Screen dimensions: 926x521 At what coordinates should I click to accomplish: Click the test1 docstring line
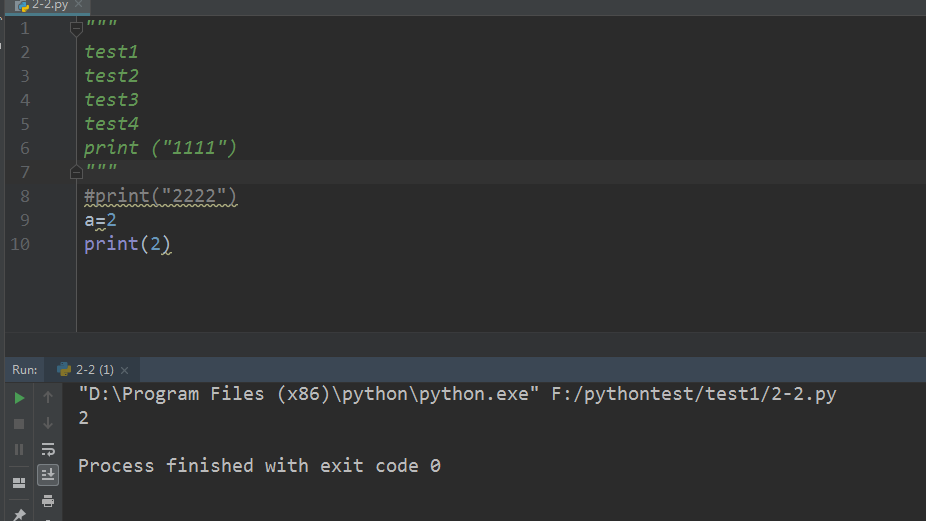tap(111, 52)
